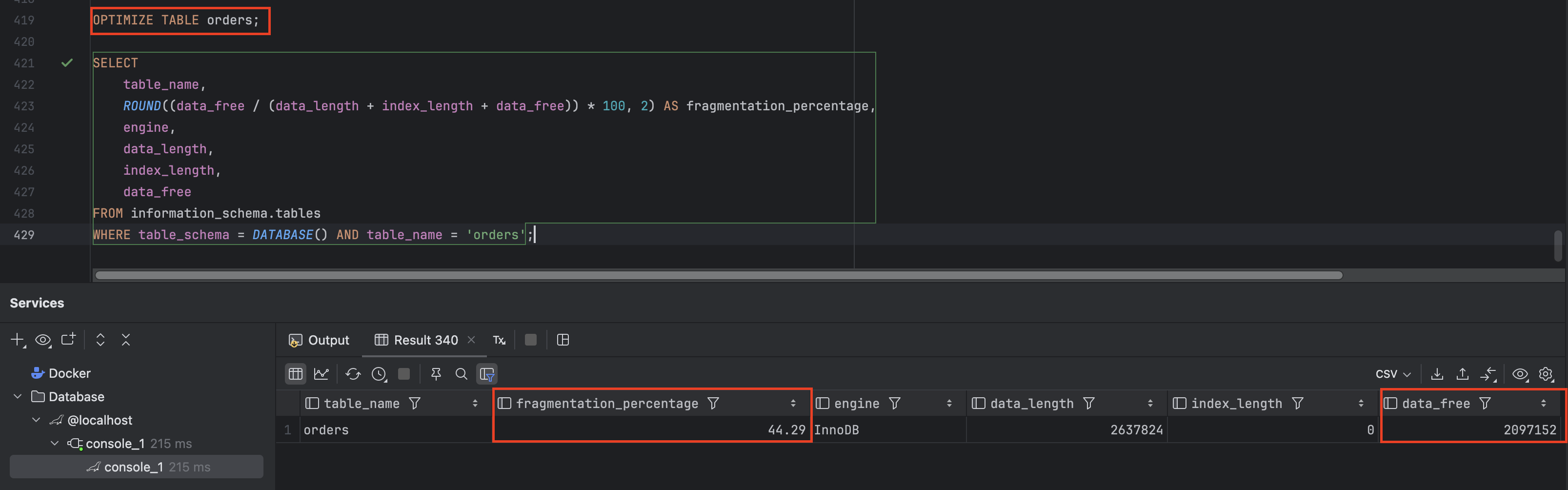The width and height of the screenshot is (1568, 490).
Task: Click the editor horizontal scrollbar
Action: [x=718, y=275]
